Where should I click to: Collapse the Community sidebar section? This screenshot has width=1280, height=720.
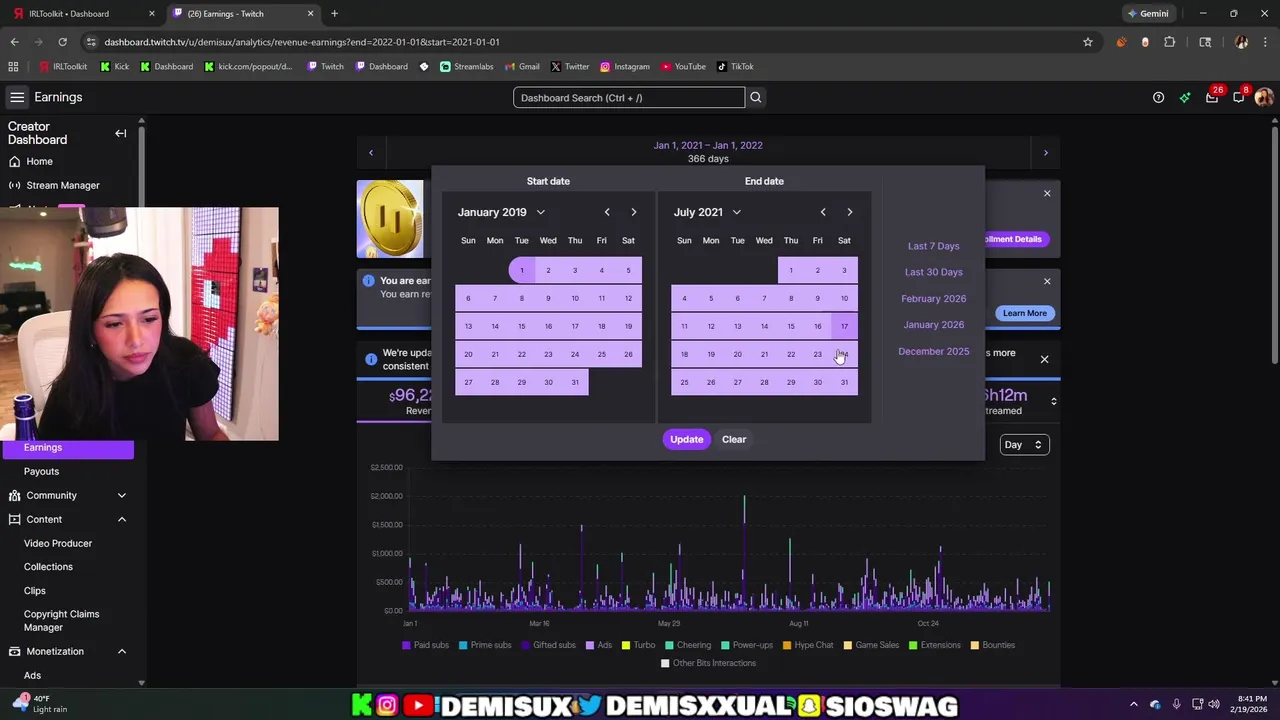point(122,495)
